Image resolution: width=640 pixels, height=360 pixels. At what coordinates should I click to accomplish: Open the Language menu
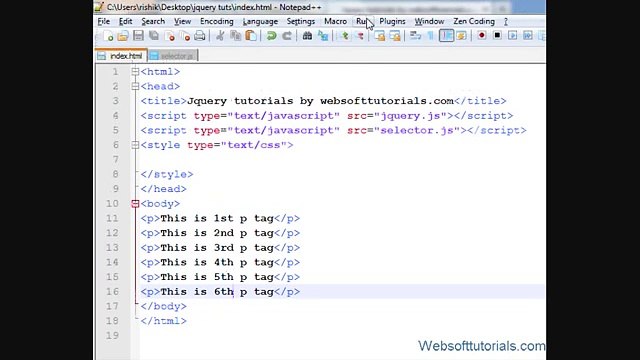260,21
